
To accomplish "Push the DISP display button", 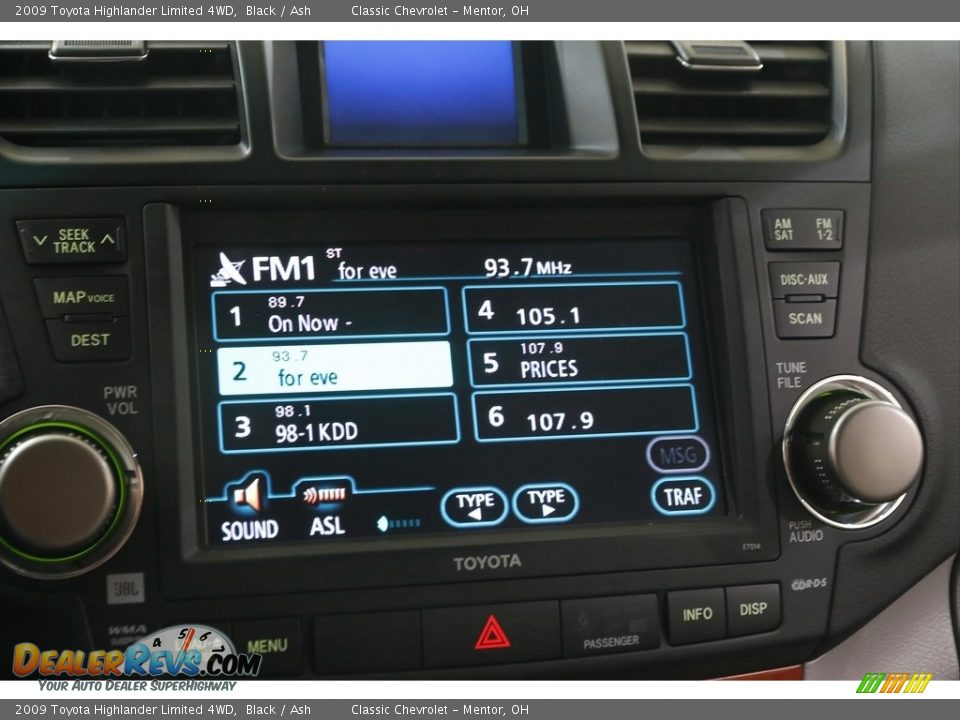I will [x=752, y=610].
